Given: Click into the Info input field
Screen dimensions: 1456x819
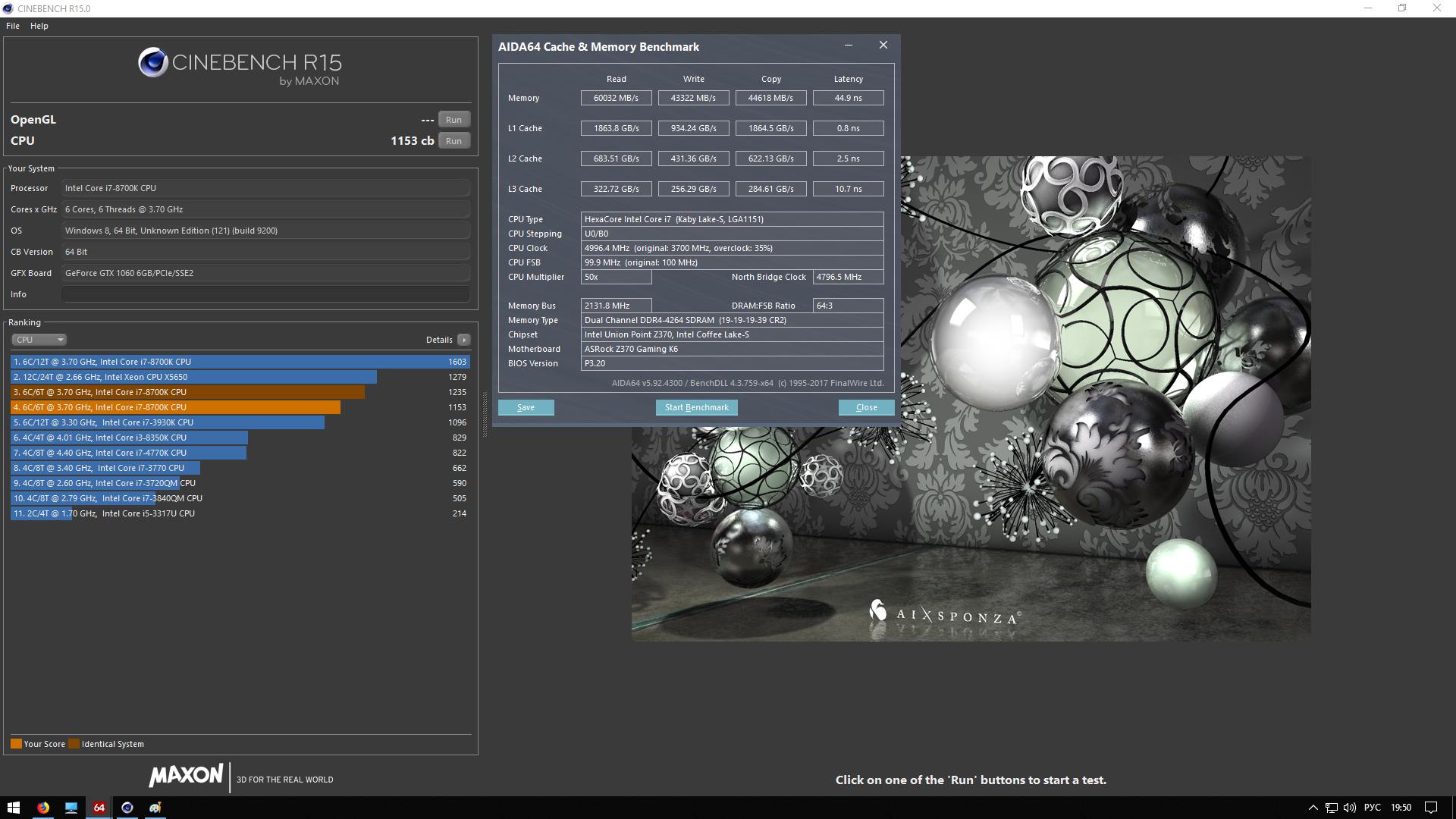Looking at the screenshot, I should (x=265, y=294).
